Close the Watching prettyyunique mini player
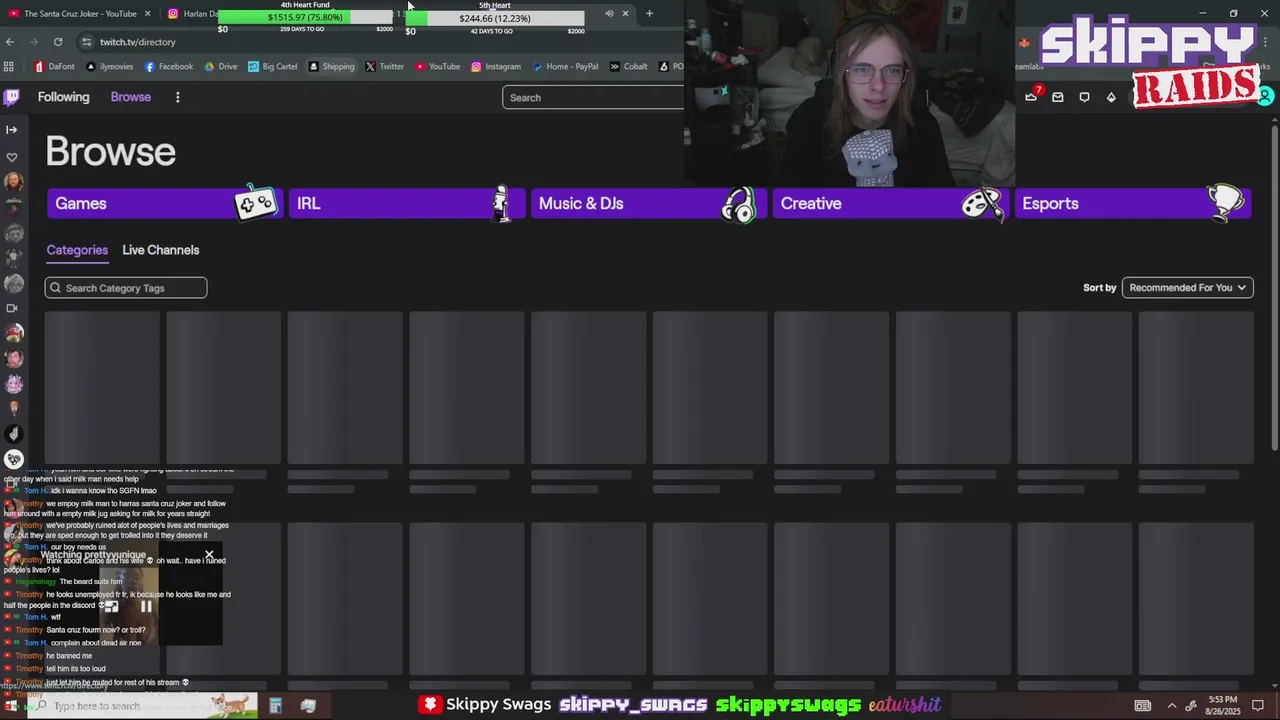This screenshot has width=1280, height=720. click(x=209, y=554)
